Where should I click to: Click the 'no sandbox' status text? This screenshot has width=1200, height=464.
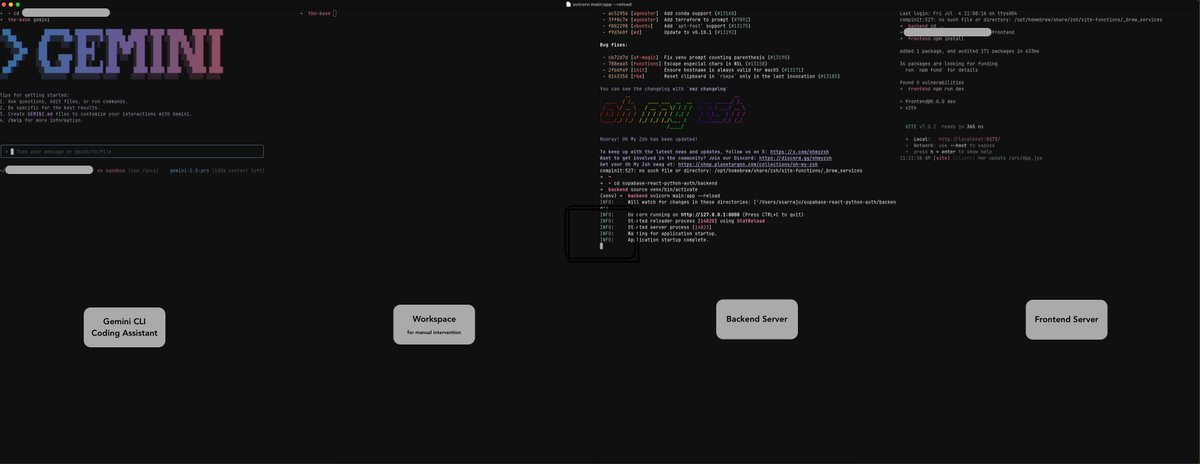tap(113, 171)
